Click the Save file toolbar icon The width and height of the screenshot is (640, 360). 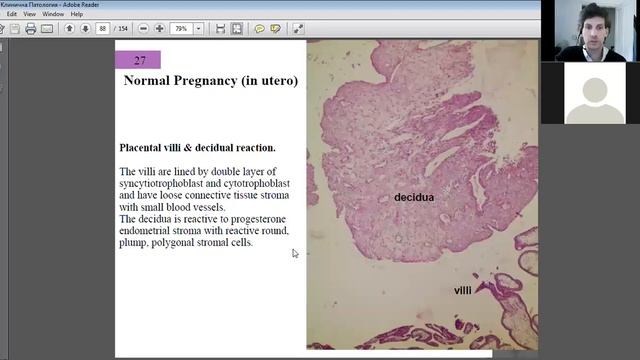pos(15,29)
